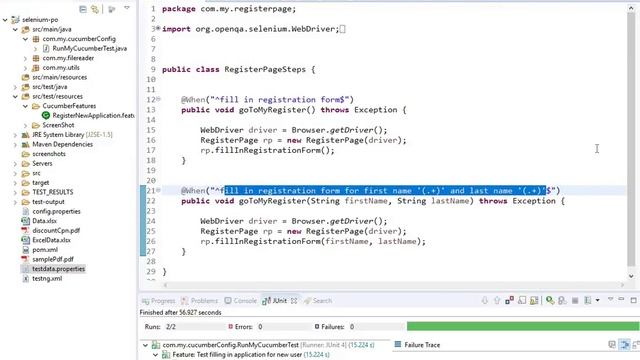Collapse method fold marker at line 12
Screen dimensions: 640x360
coord(158,99)
